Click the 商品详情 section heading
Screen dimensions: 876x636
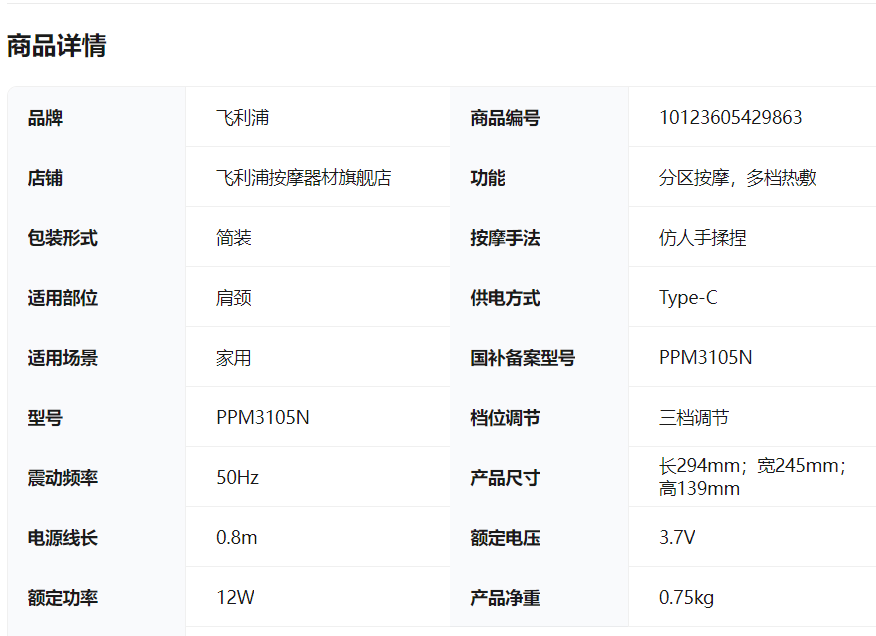[57, 46]
